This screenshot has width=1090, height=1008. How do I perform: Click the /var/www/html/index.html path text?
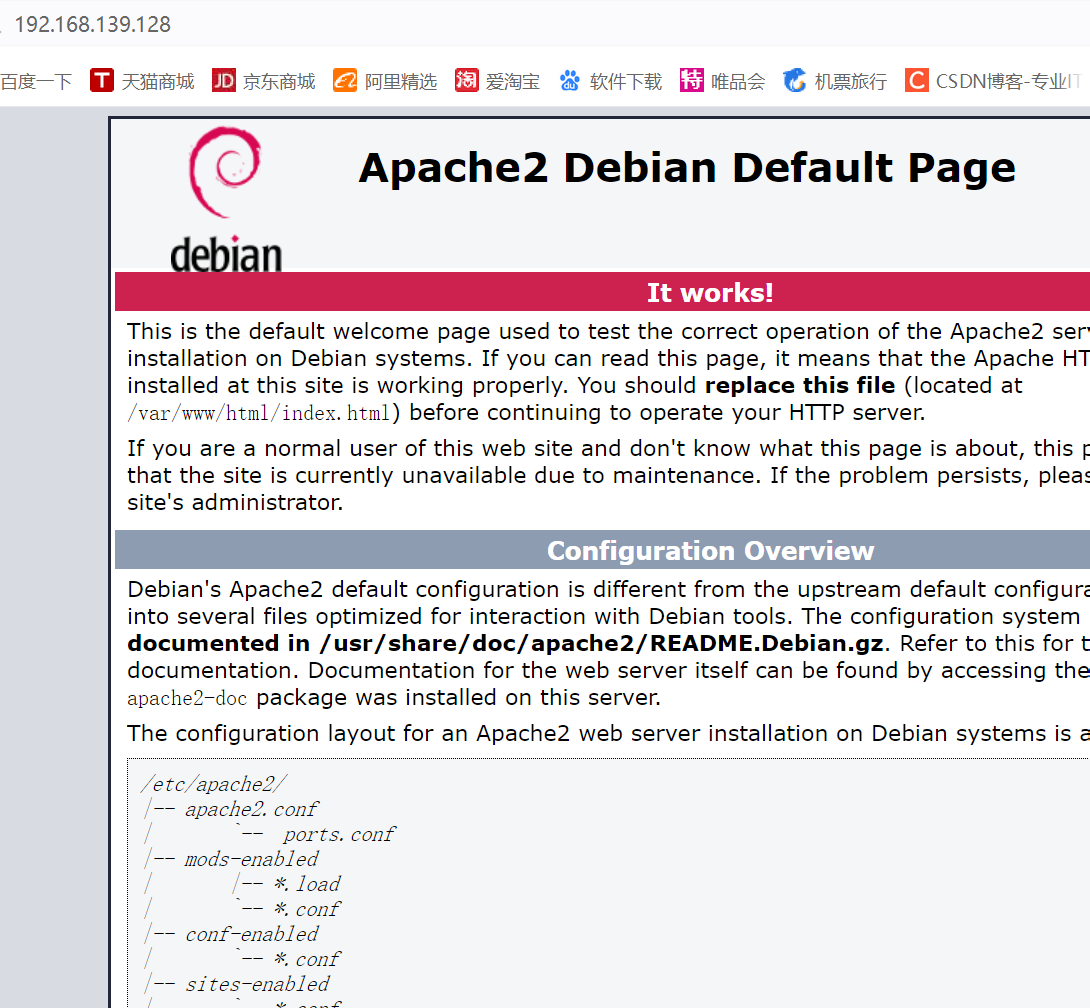click(259, 413)
